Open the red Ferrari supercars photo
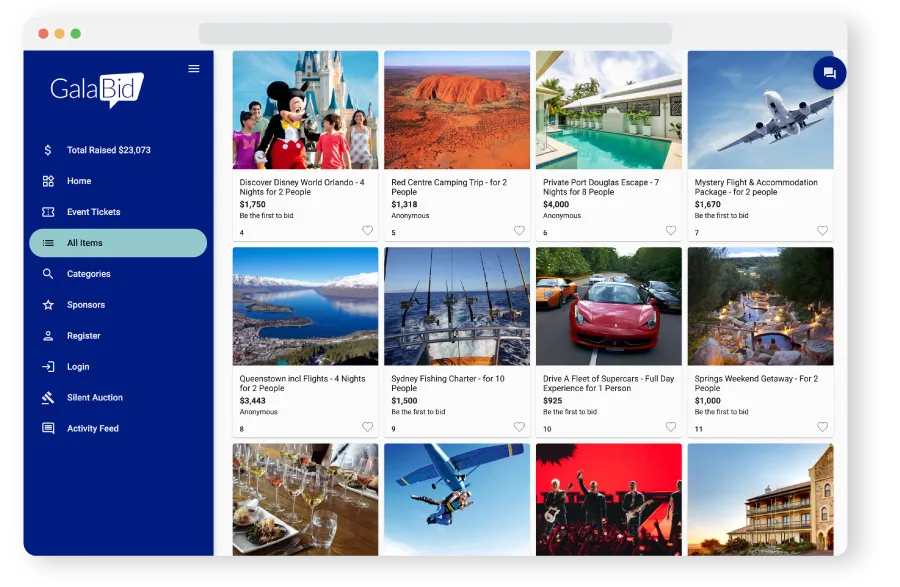The image size is (900, 587). click(609, 306)
